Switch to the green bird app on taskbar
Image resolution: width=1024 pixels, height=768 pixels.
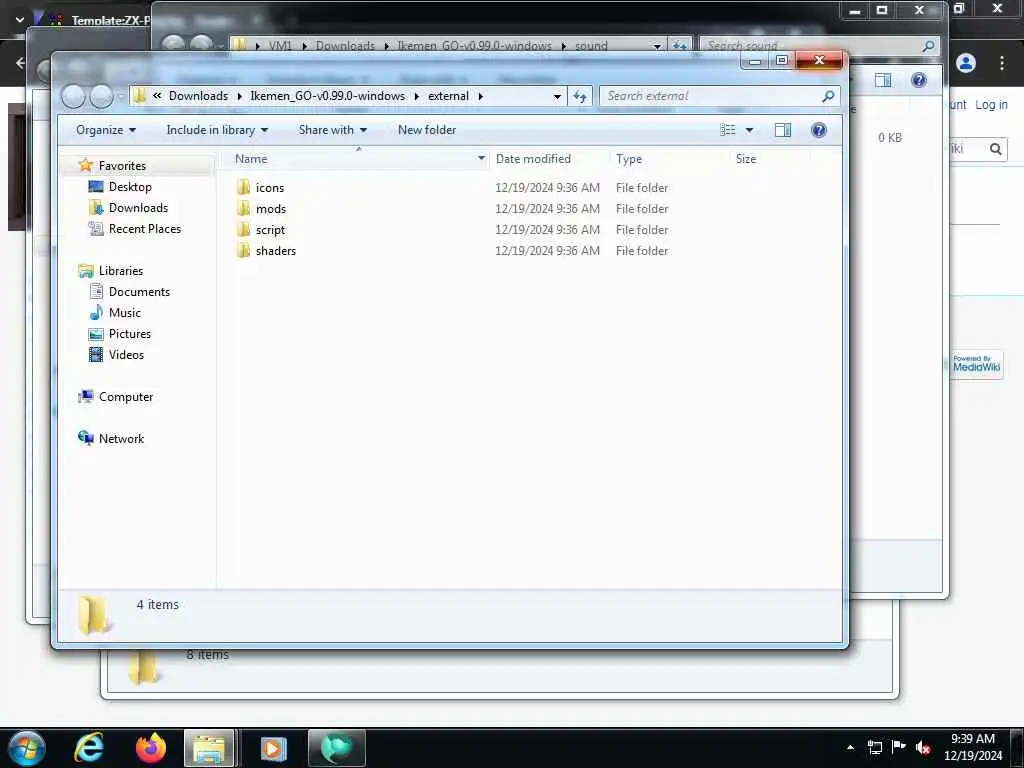(x=336, y=748)
